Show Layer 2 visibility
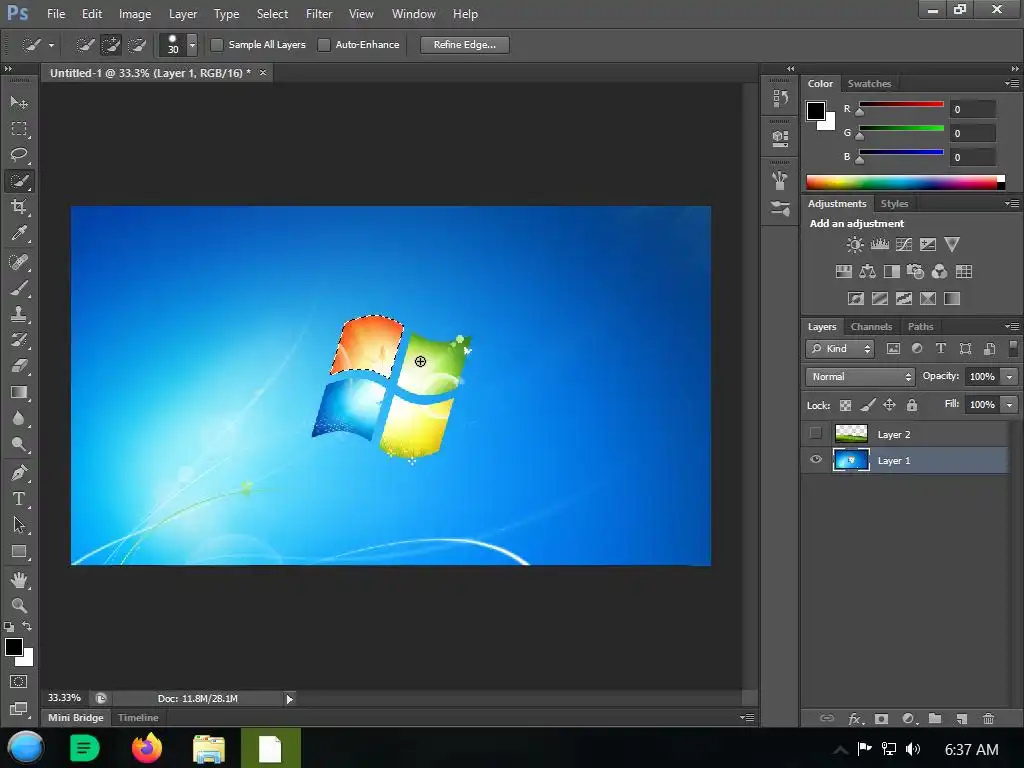Viewport: 1024px width, 768px height. (x=816, y=433)
